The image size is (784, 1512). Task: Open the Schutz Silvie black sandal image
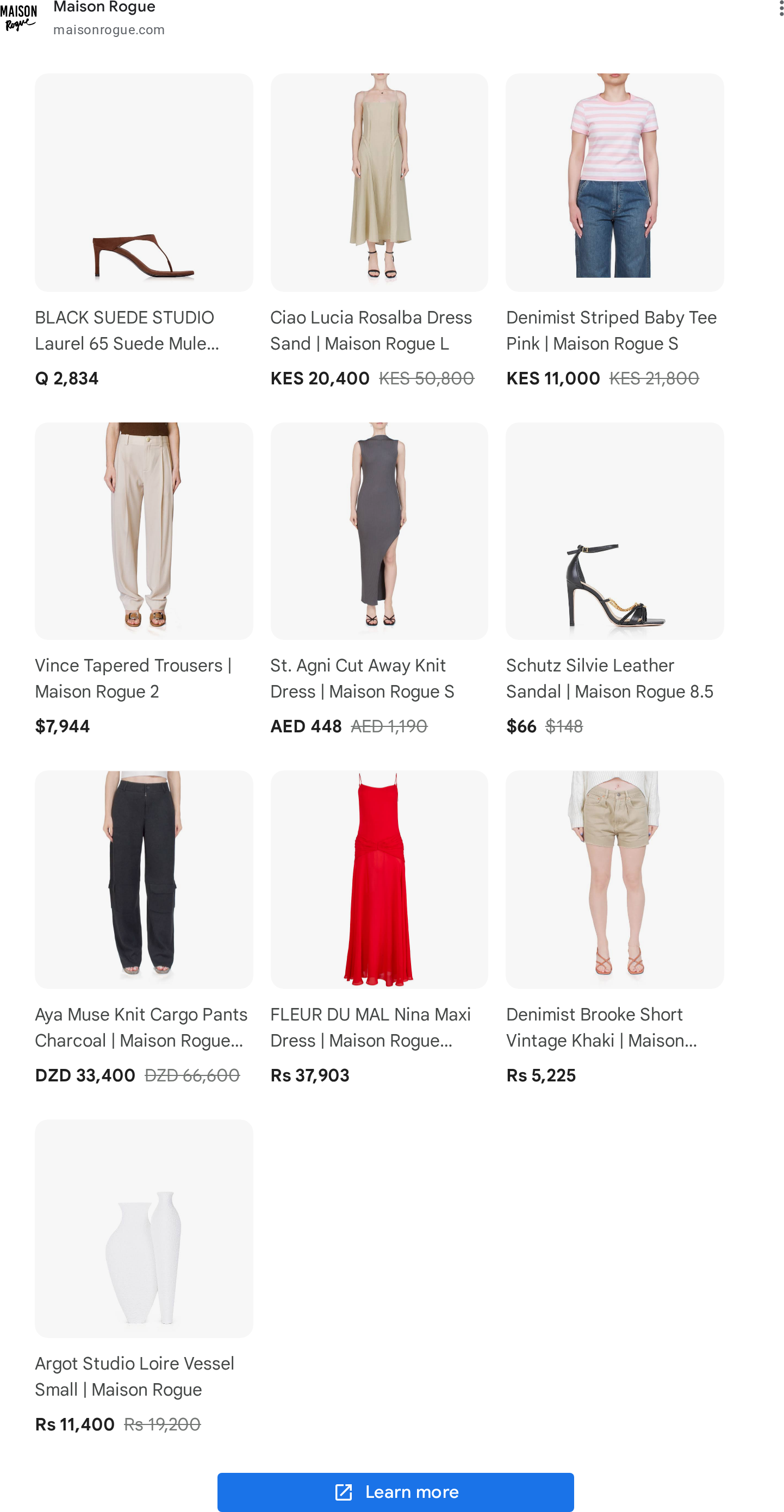(614, 531)
